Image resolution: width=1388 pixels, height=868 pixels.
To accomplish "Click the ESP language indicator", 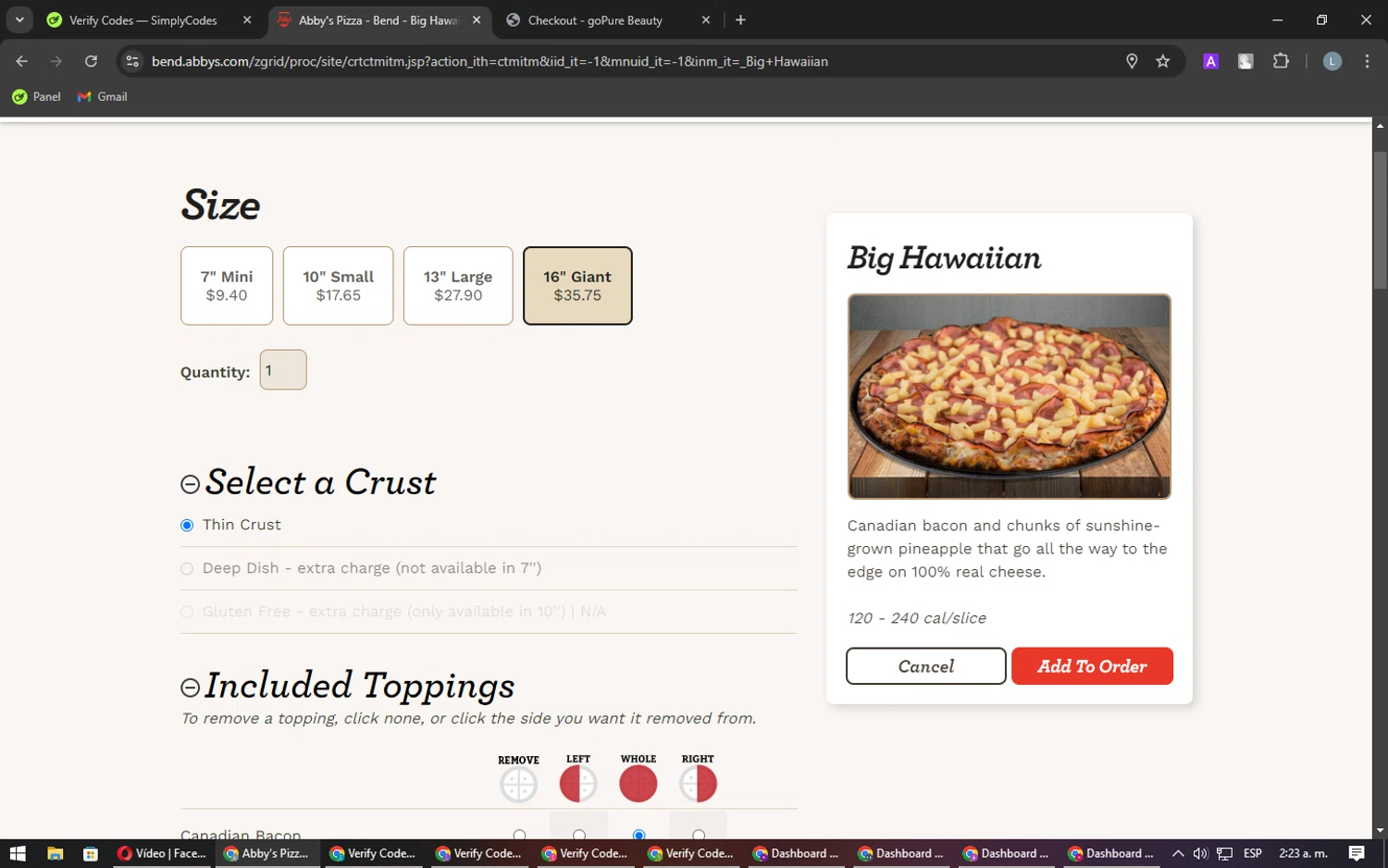I will click(x=1253, y=853).
